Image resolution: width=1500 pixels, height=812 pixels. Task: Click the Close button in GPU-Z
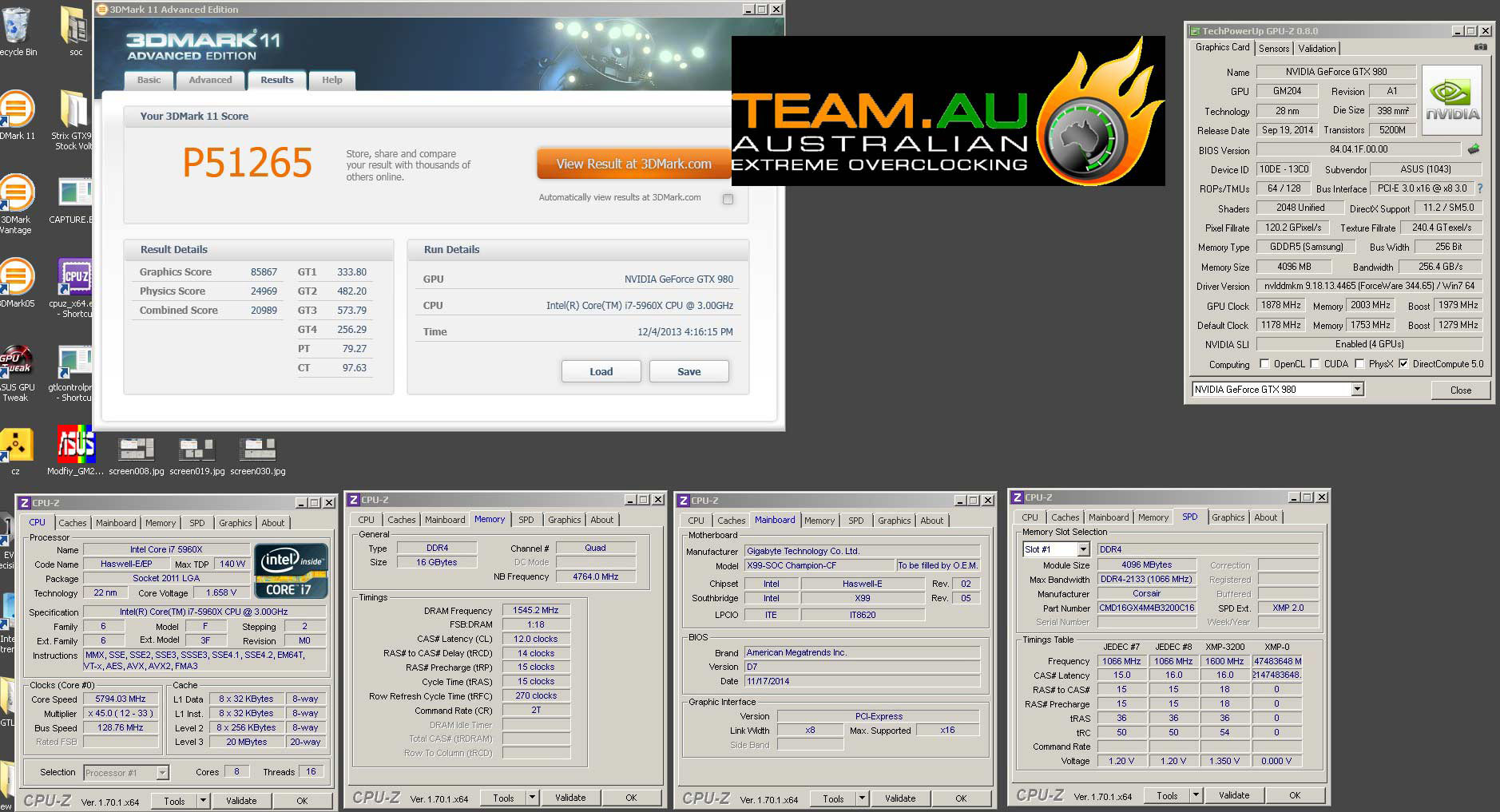[1461, 390]
